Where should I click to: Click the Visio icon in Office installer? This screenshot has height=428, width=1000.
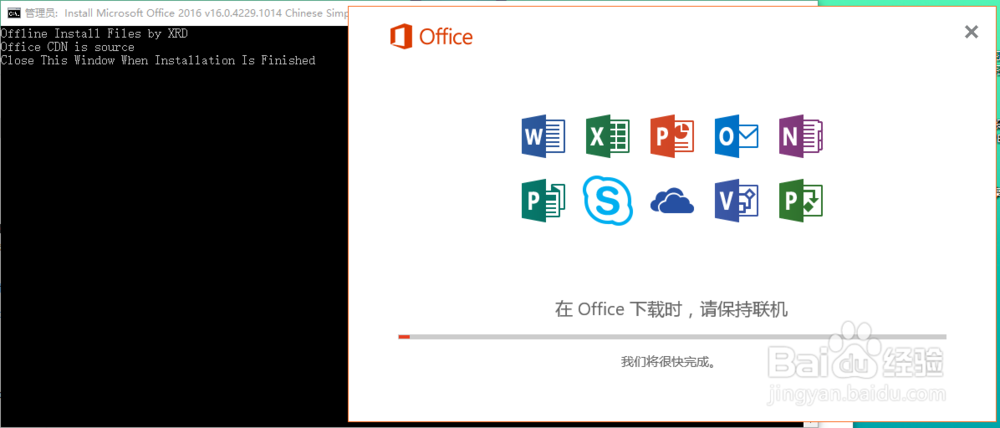point(737,200)
